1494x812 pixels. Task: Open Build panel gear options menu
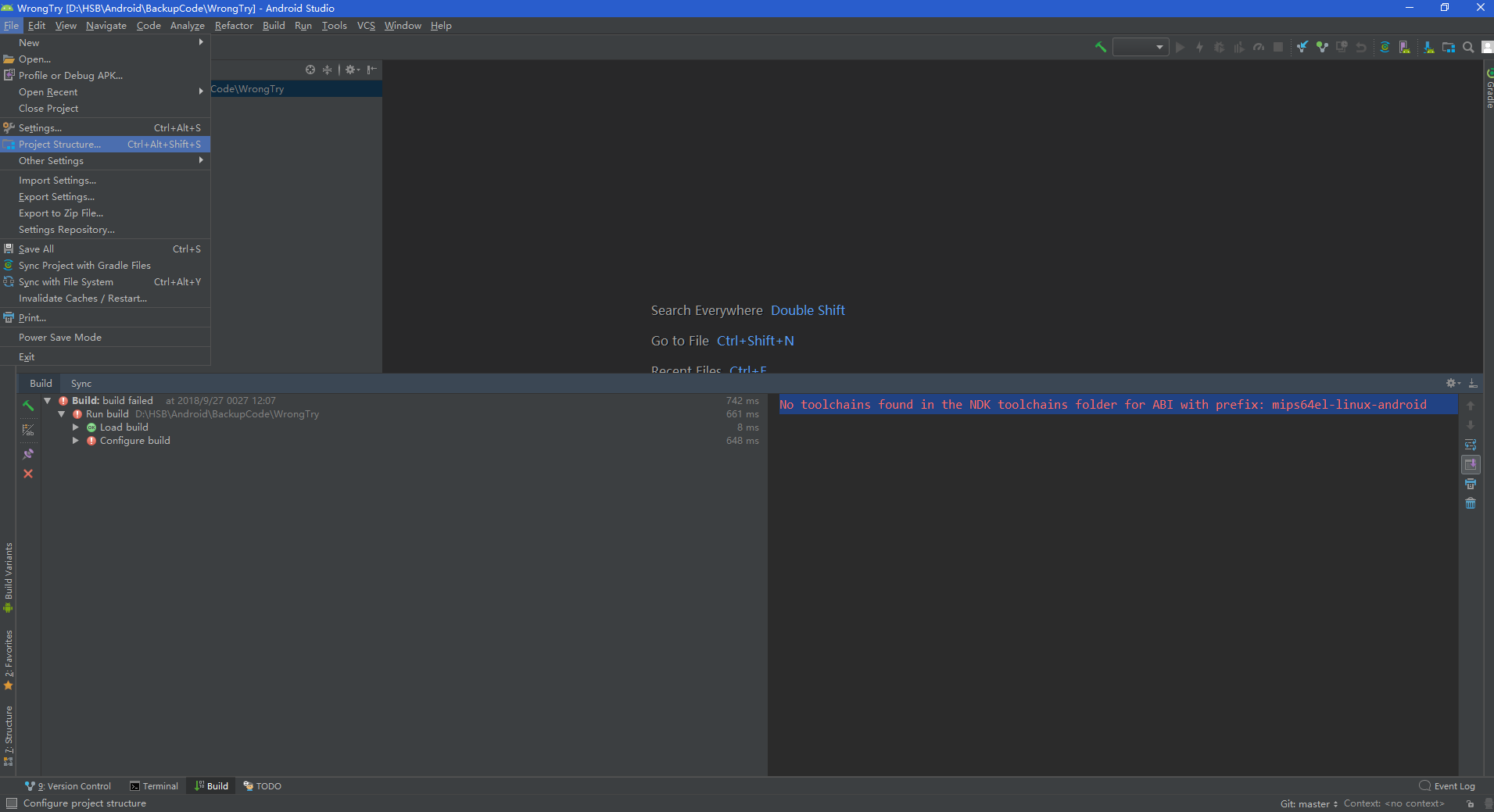(1453, 383)
